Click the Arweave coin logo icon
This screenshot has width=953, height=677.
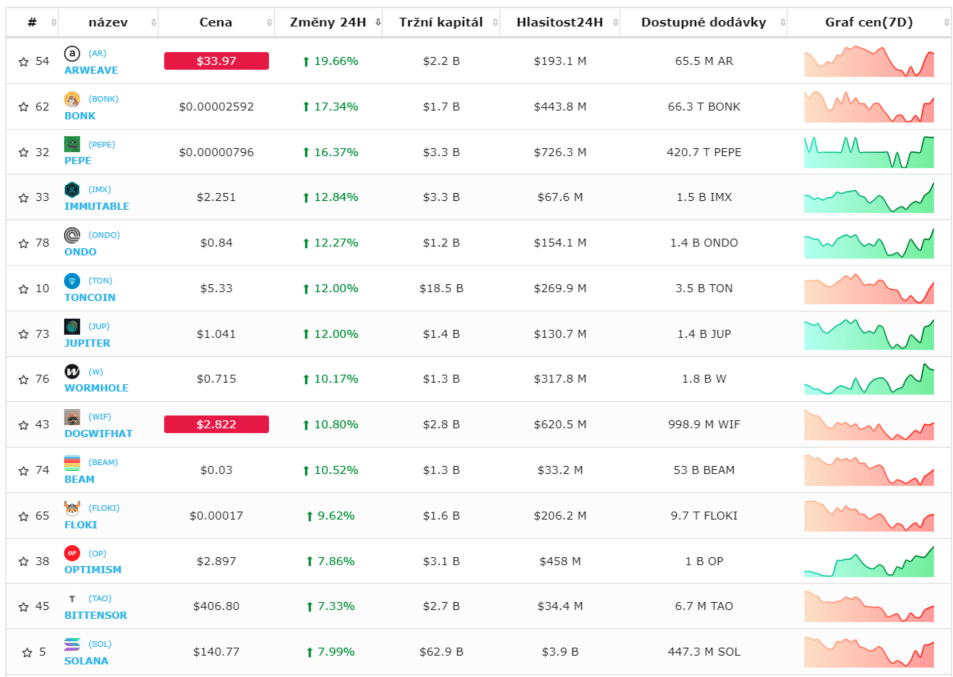(x=72, y=54)
